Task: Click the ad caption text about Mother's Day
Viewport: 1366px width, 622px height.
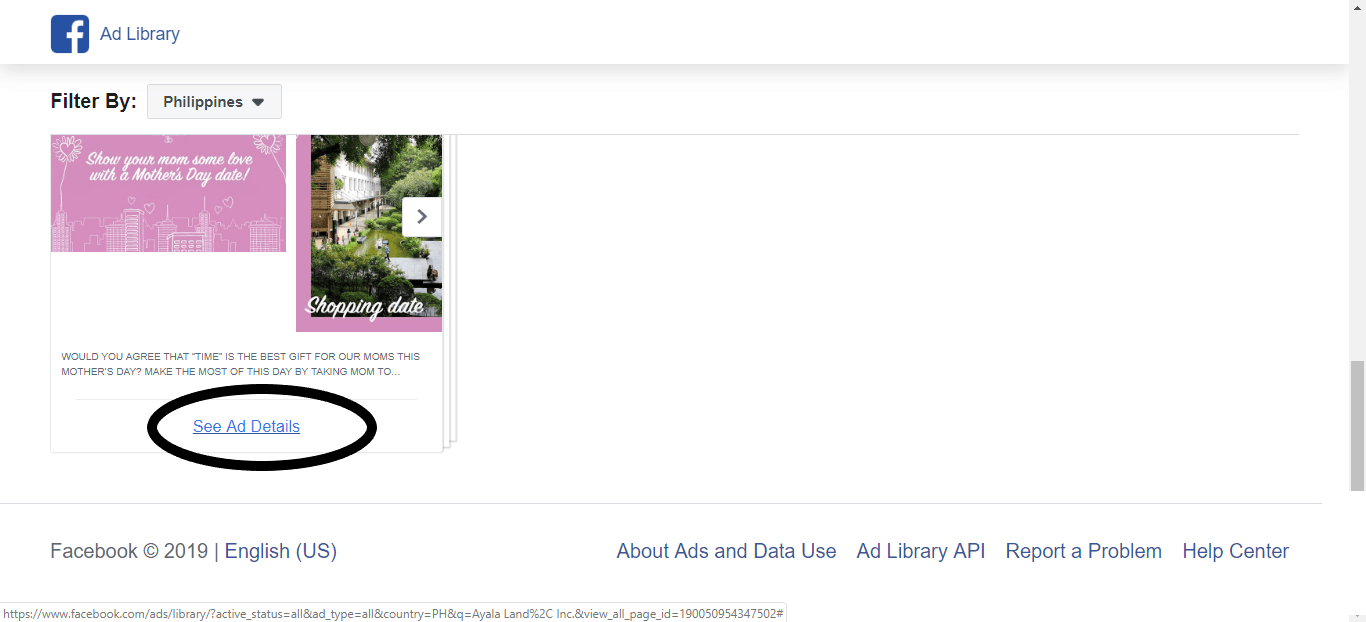Action: pyautogui.click(x=241, y=364)
